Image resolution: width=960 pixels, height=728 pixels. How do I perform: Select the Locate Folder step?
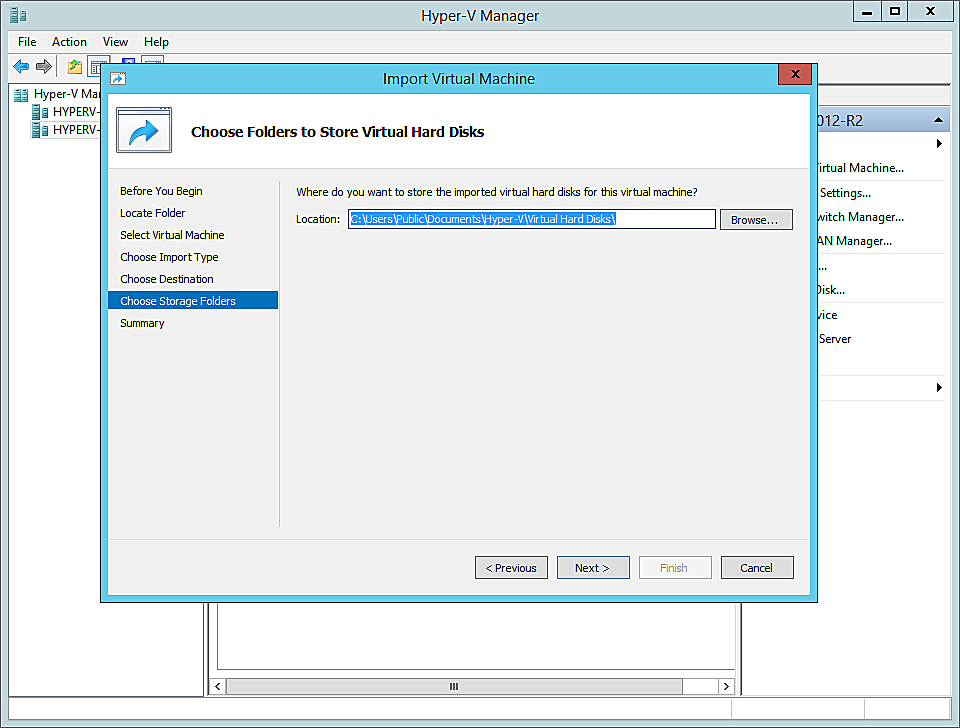click(152, 213)
